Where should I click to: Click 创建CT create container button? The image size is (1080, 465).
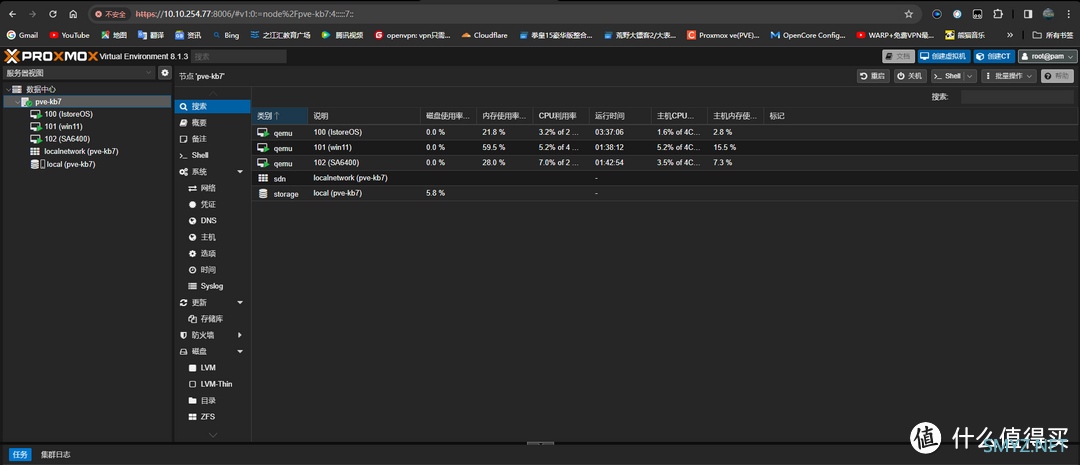[994, 56]
